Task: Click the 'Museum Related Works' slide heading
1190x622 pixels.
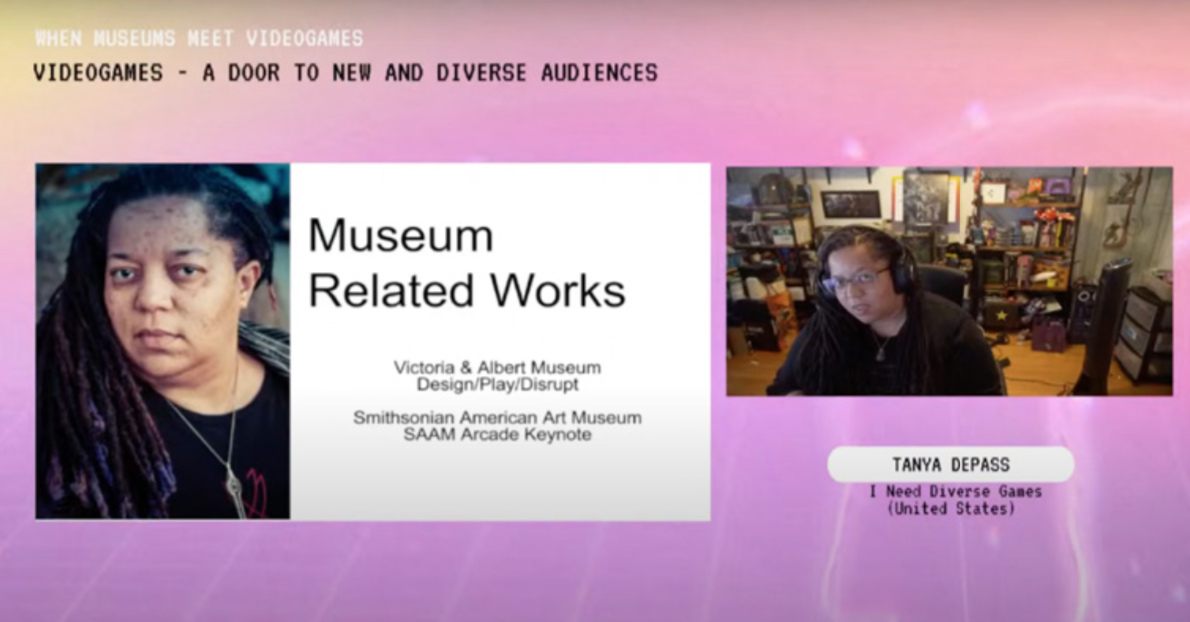Action: [467, 262]
